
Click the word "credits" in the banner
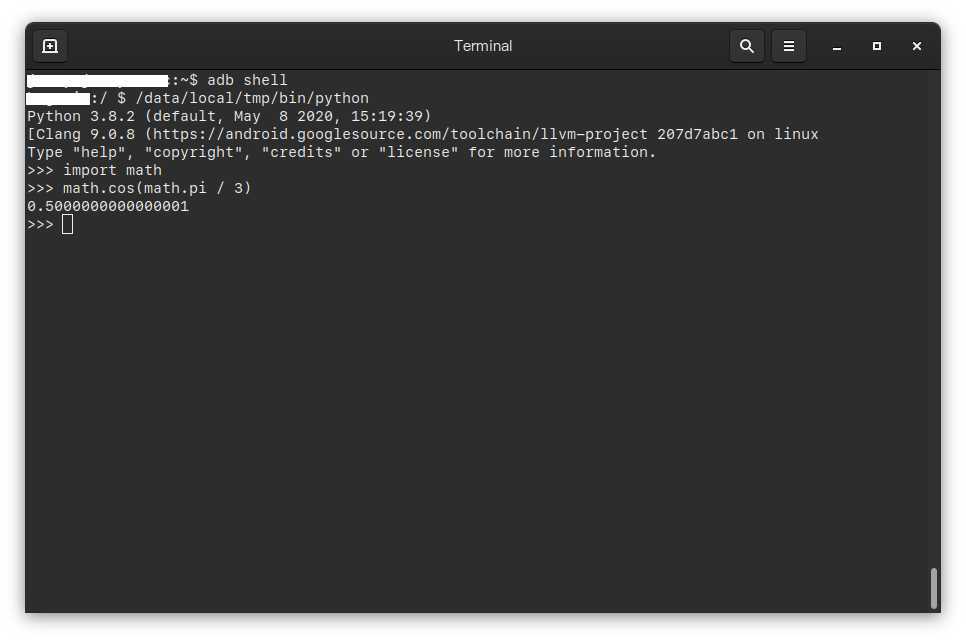[301, 152]
